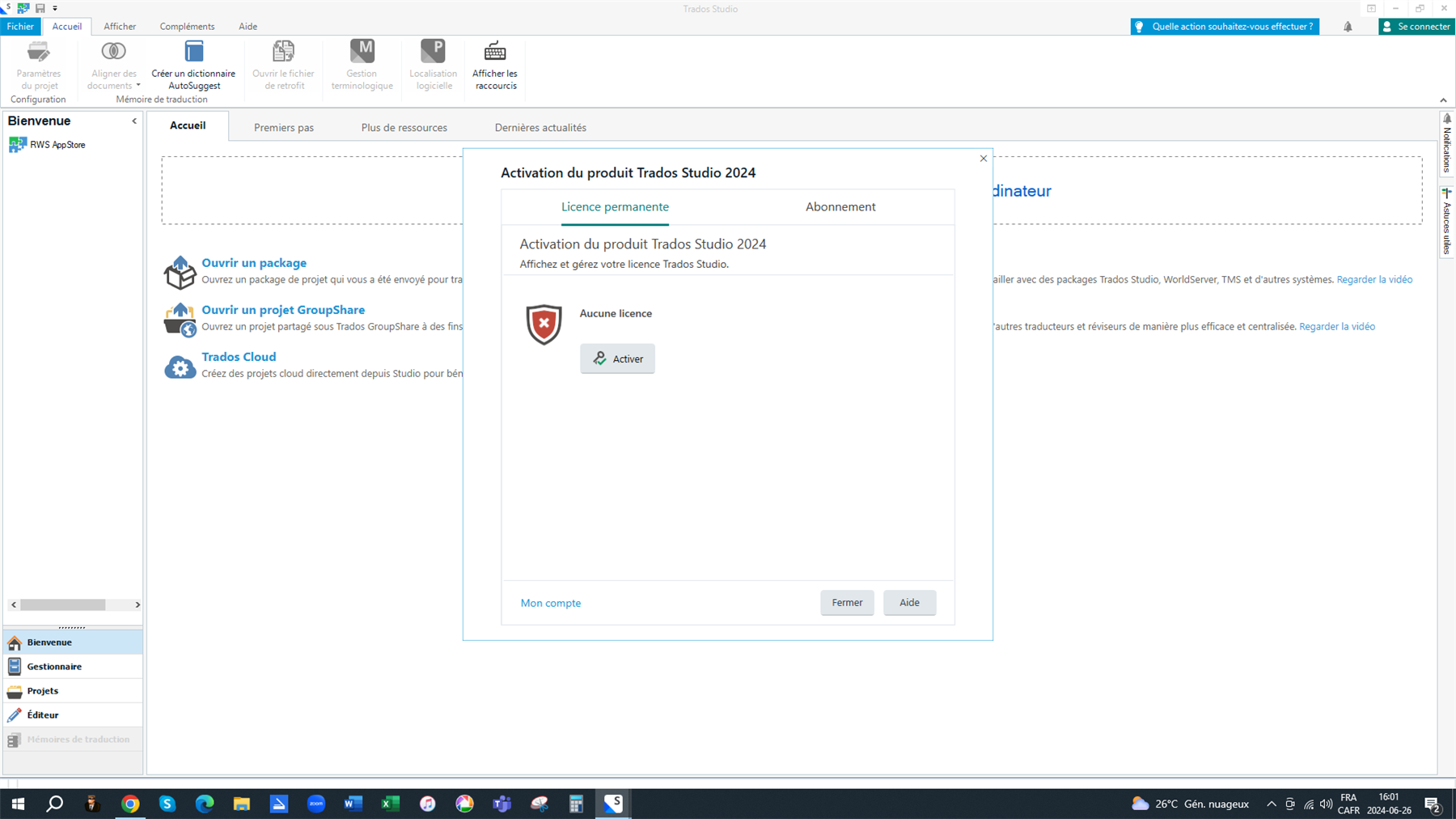Click the Ouvrir un projet GroupShare icon
Screen dimensions: 1456x819
pyautogui.click(x=180, y=320)
